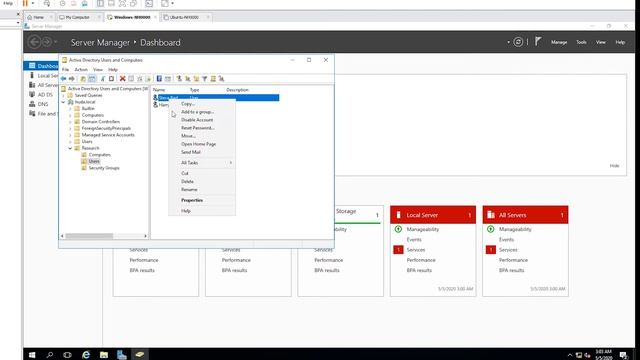Open the All Tasks submenu arrow

[x=231, y=163]
